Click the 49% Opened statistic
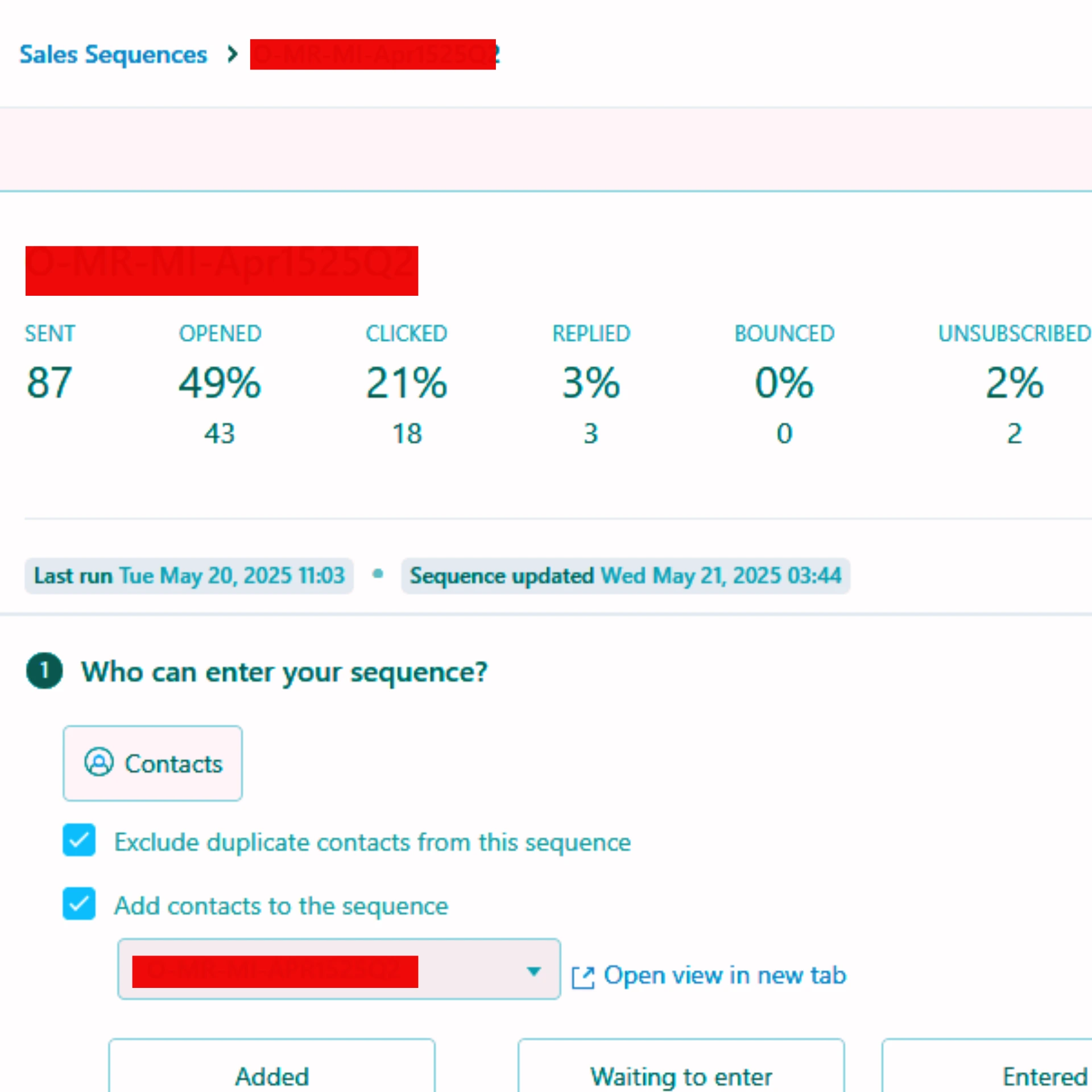 pyautogui.click(x=220, y=383)
